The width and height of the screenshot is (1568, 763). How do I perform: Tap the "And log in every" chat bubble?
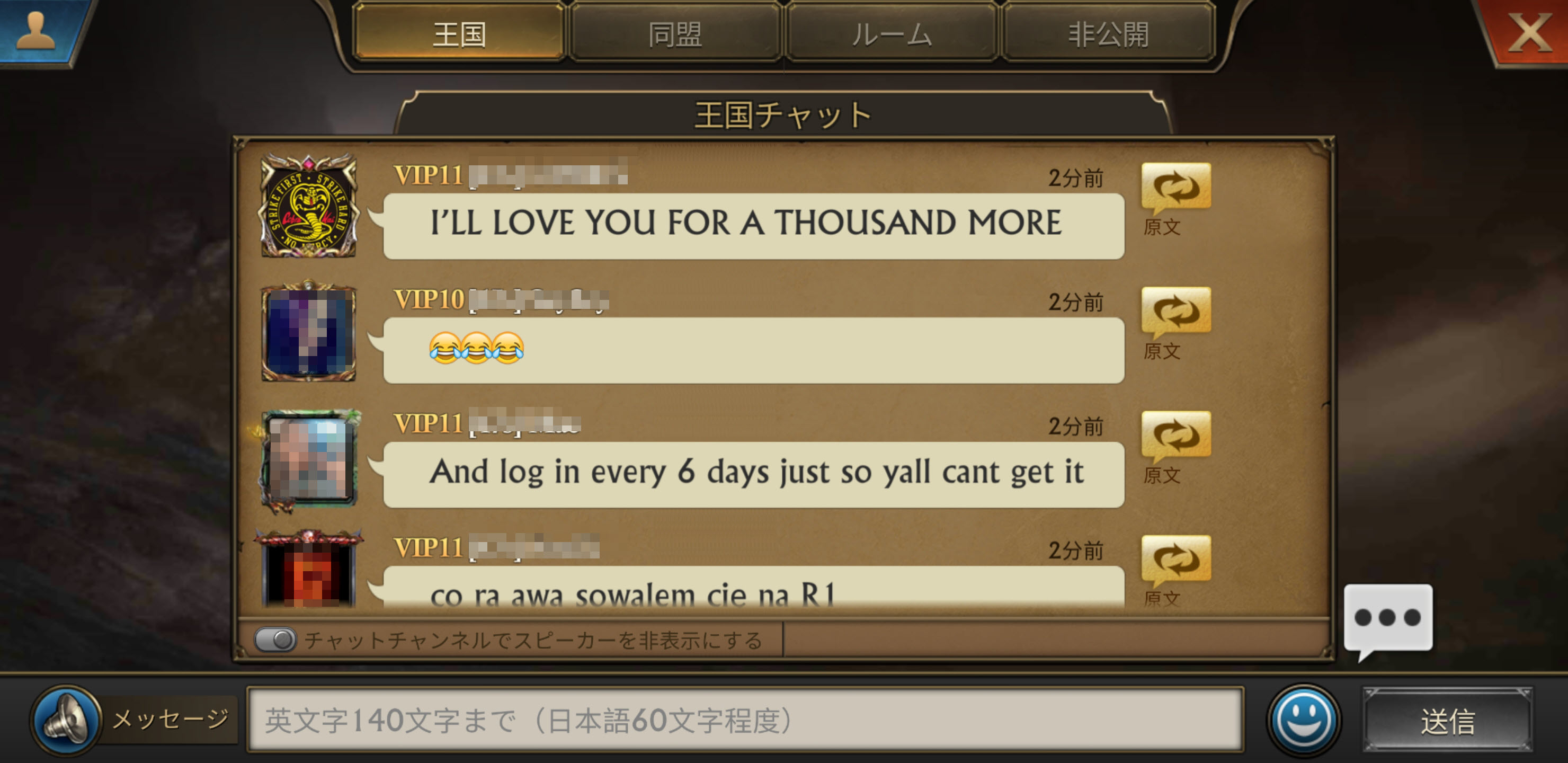[754, 474]
